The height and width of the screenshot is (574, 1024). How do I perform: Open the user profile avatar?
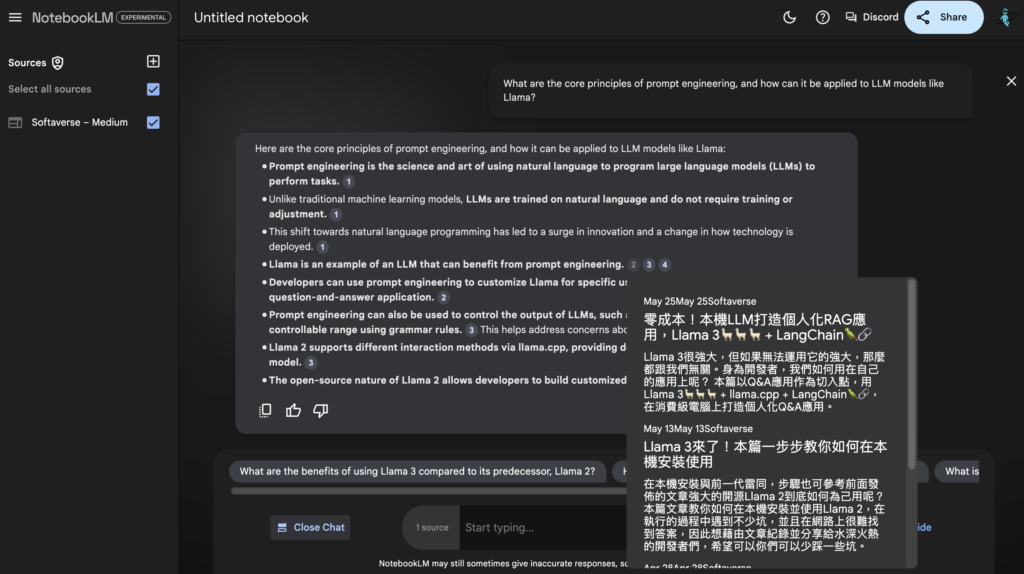[1005, 18]
